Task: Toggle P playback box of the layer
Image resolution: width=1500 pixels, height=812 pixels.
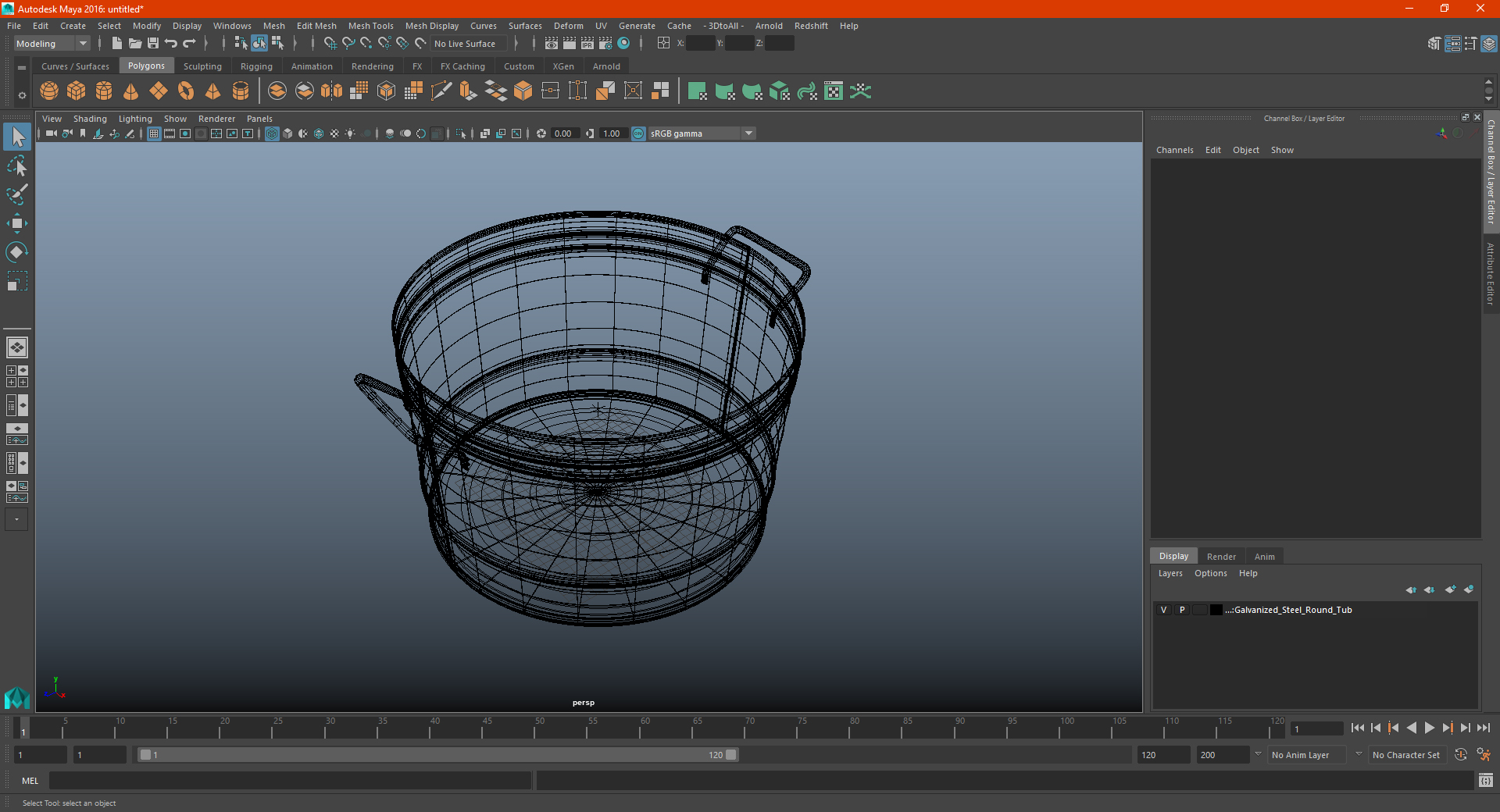Action: click(x=1182, y=610)
